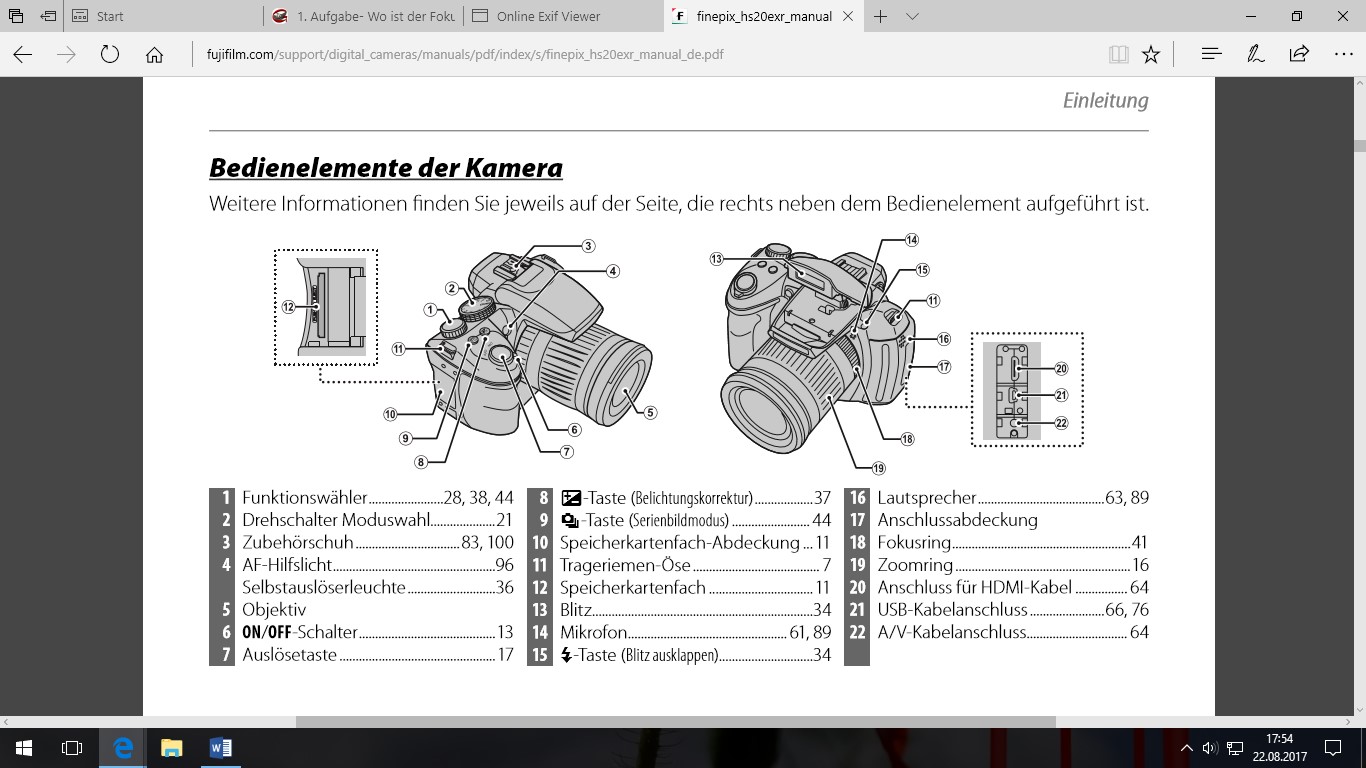Screen dimensions: 1366x768
Task: Switch to the 1. Aufgabe tab
Action: [x=364, y=16]
